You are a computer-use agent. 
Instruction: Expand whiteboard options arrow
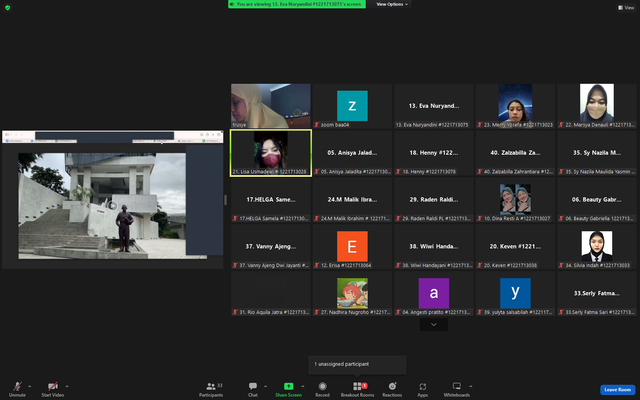coord(471,386)
